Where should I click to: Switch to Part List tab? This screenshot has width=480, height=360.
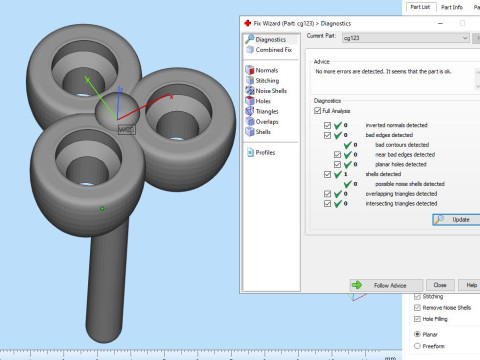pos(420,7)
